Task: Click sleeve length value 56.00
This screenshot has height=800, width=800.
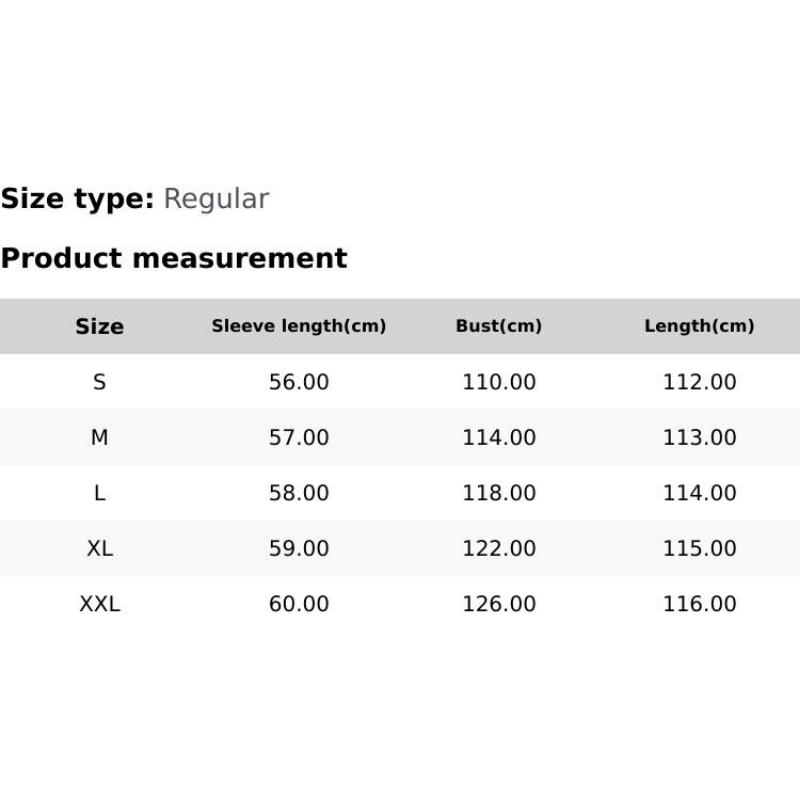Action: tap(299, 382)
